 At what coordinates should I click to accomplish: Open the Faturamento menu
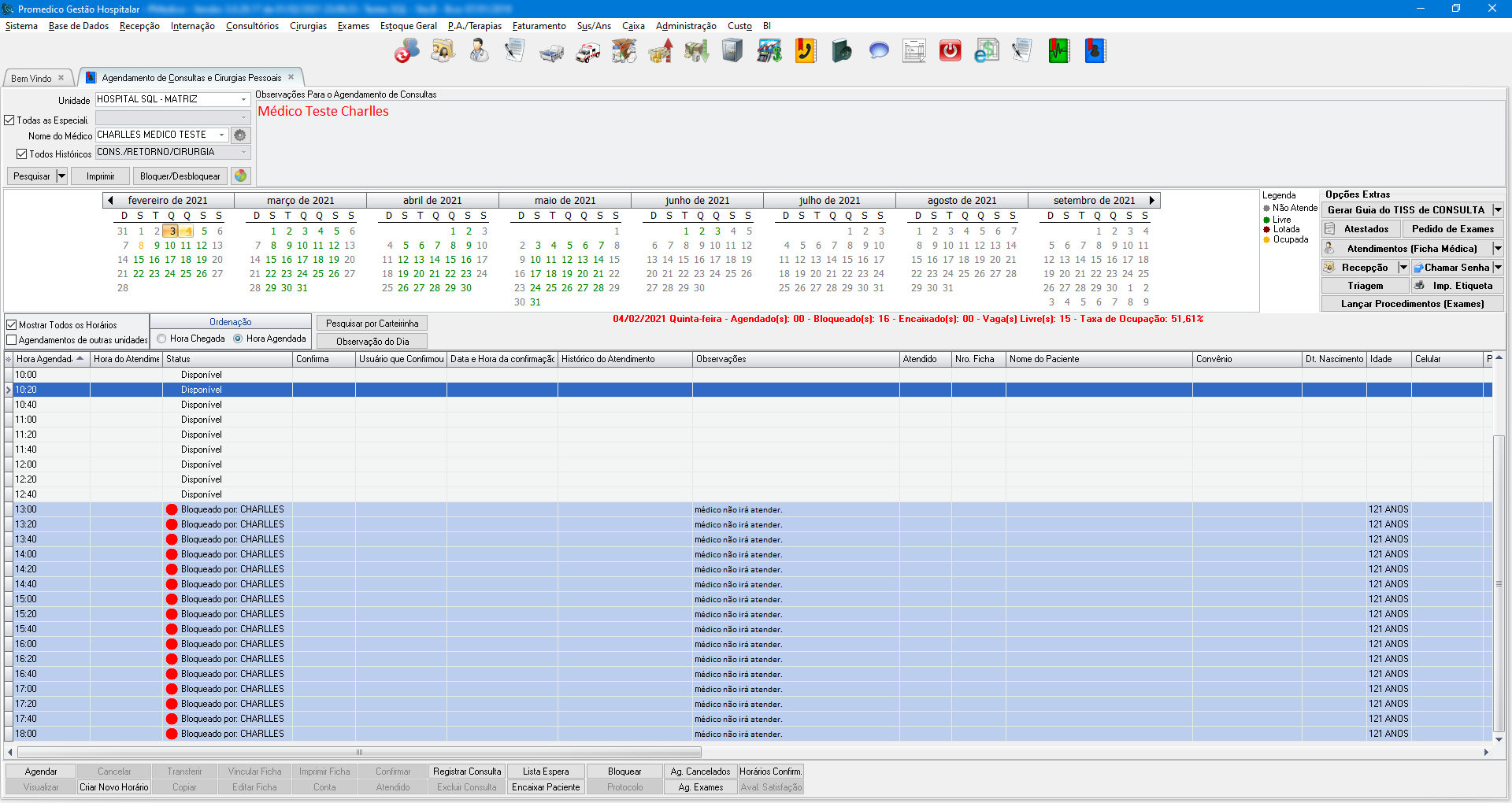[539, 26]
